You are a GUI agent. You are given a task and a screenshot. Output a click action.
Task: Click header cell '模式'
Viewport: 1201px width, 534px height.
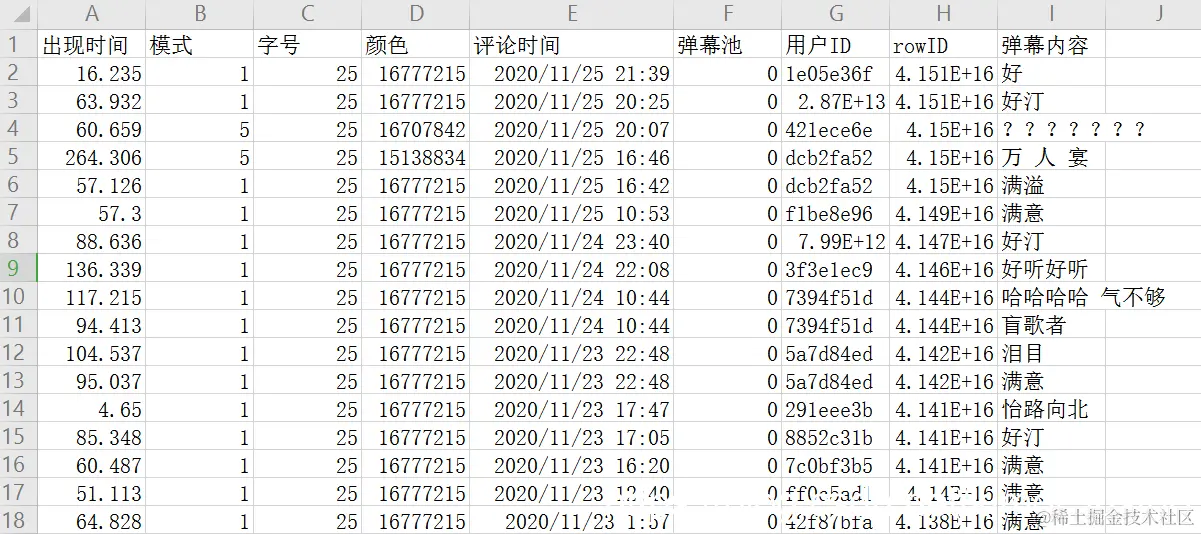point(200,45)
